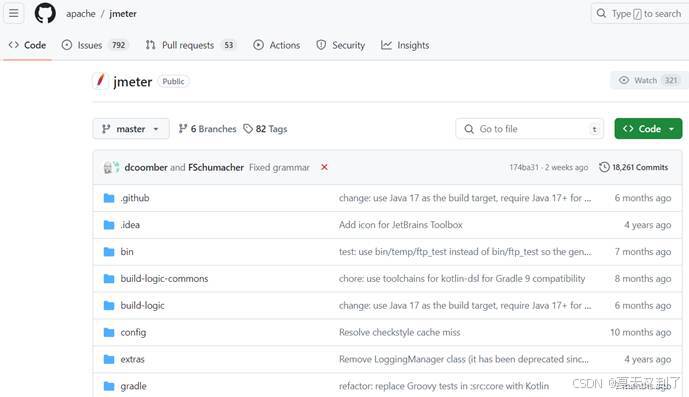Open the kotlin-dsl toolchains commit message
Viewport: 689px width, 397px height.
pyautogui.click(x=462, y=279)
